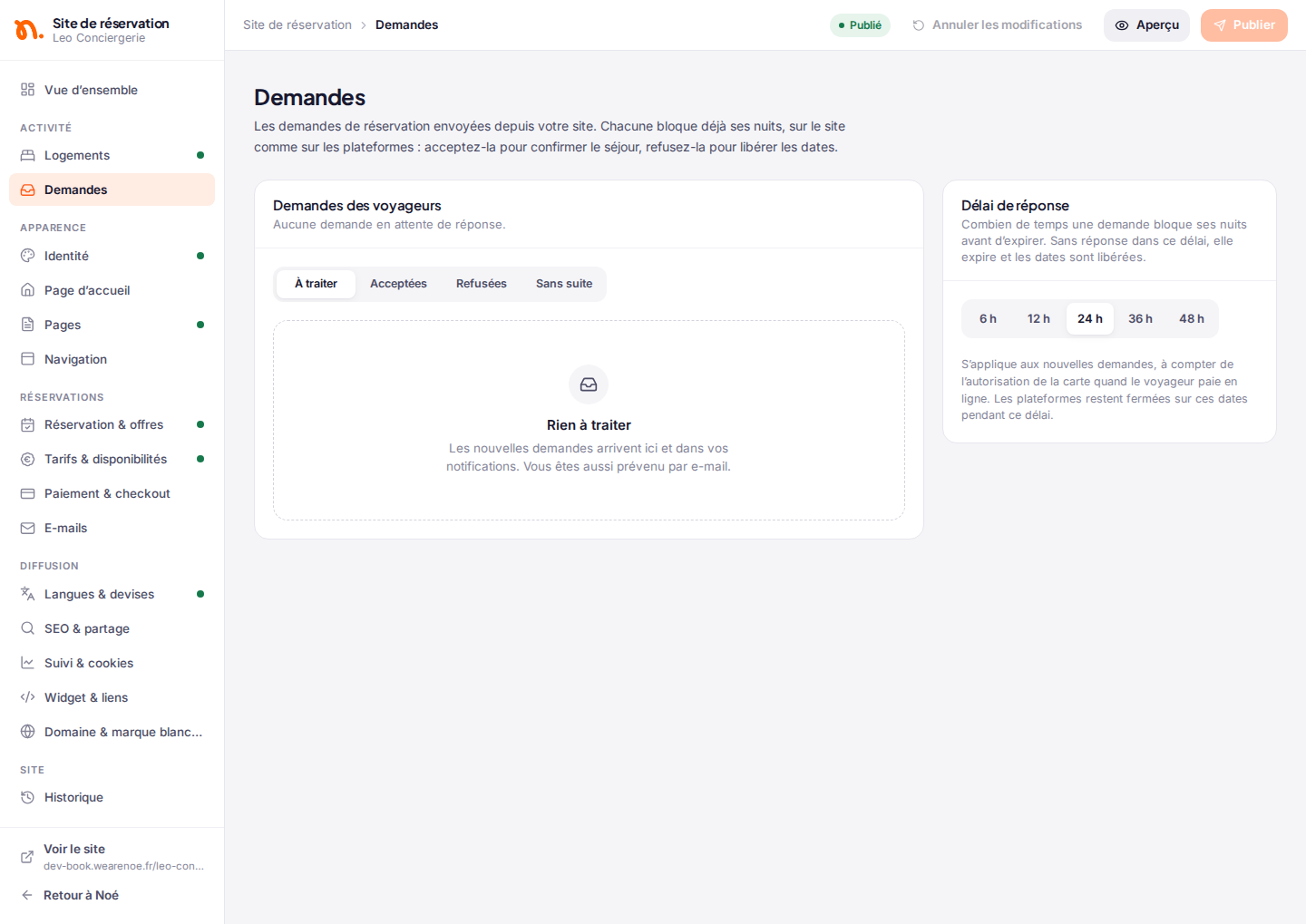Pick the 36 h response delay
Image resolution: width=1306 pixels, height=924 pixels.
(1140, 319)
